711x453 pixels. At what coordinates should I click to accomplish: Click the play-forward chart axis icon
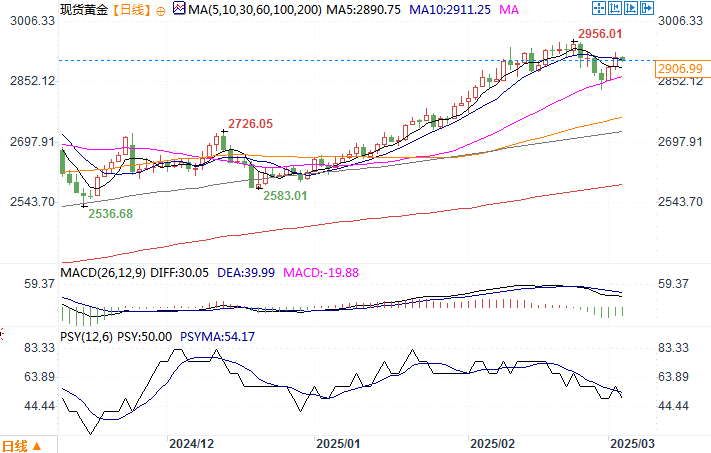(x=631, y=8)
